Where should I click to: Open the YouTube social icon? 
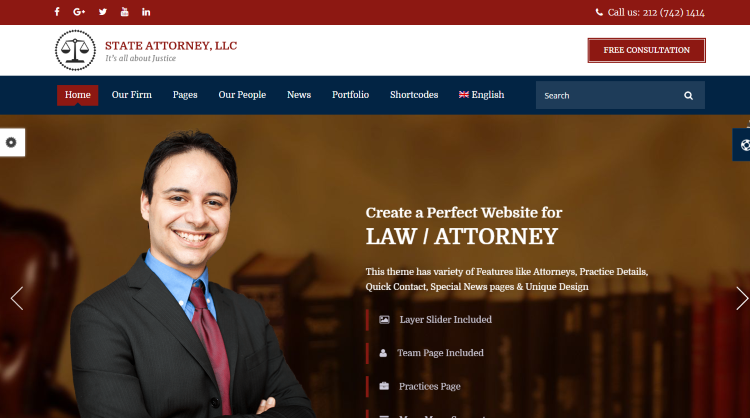pos(124,12)
